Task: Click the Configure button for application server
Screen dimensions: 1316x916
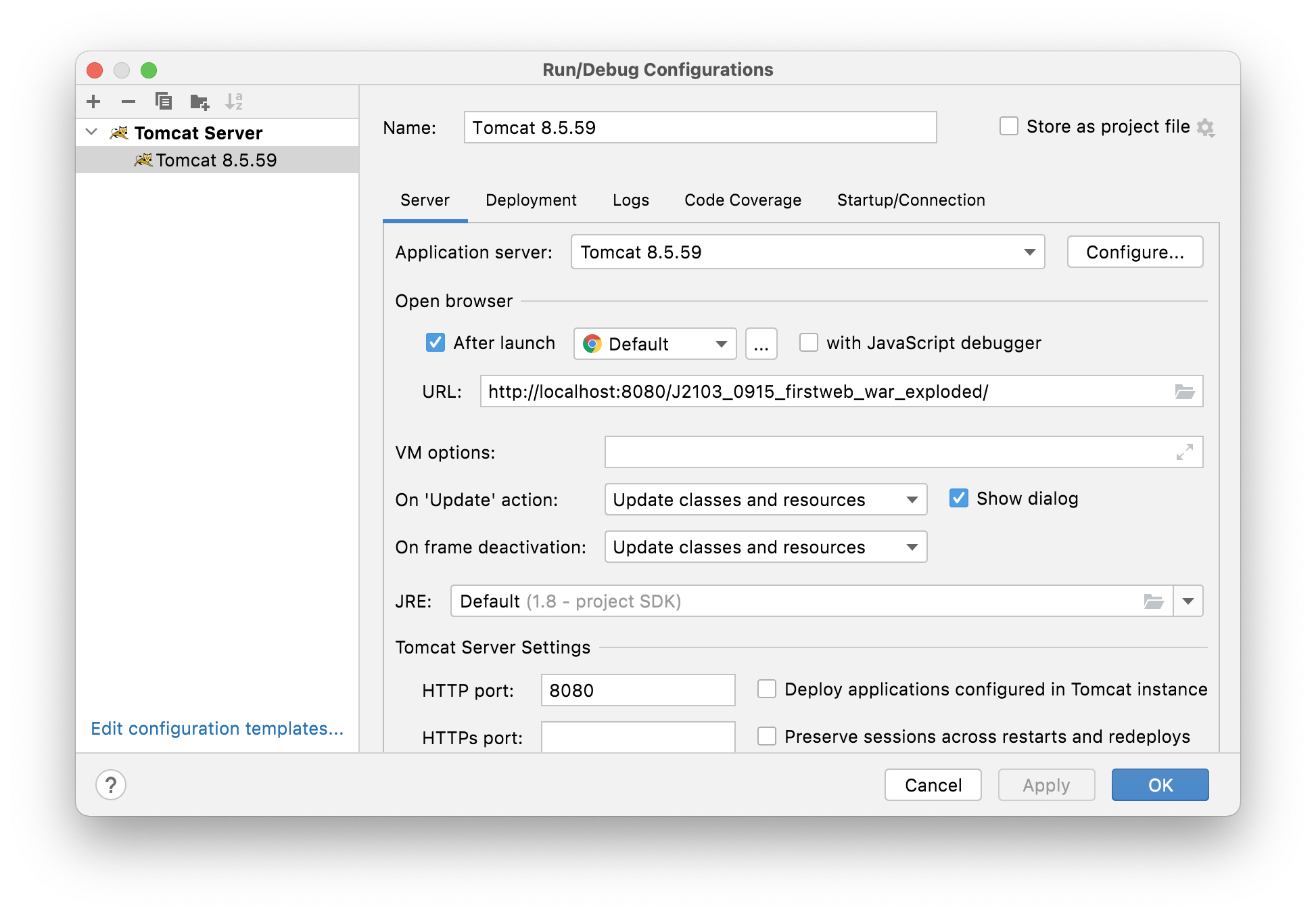Action: pos(1133,251)
